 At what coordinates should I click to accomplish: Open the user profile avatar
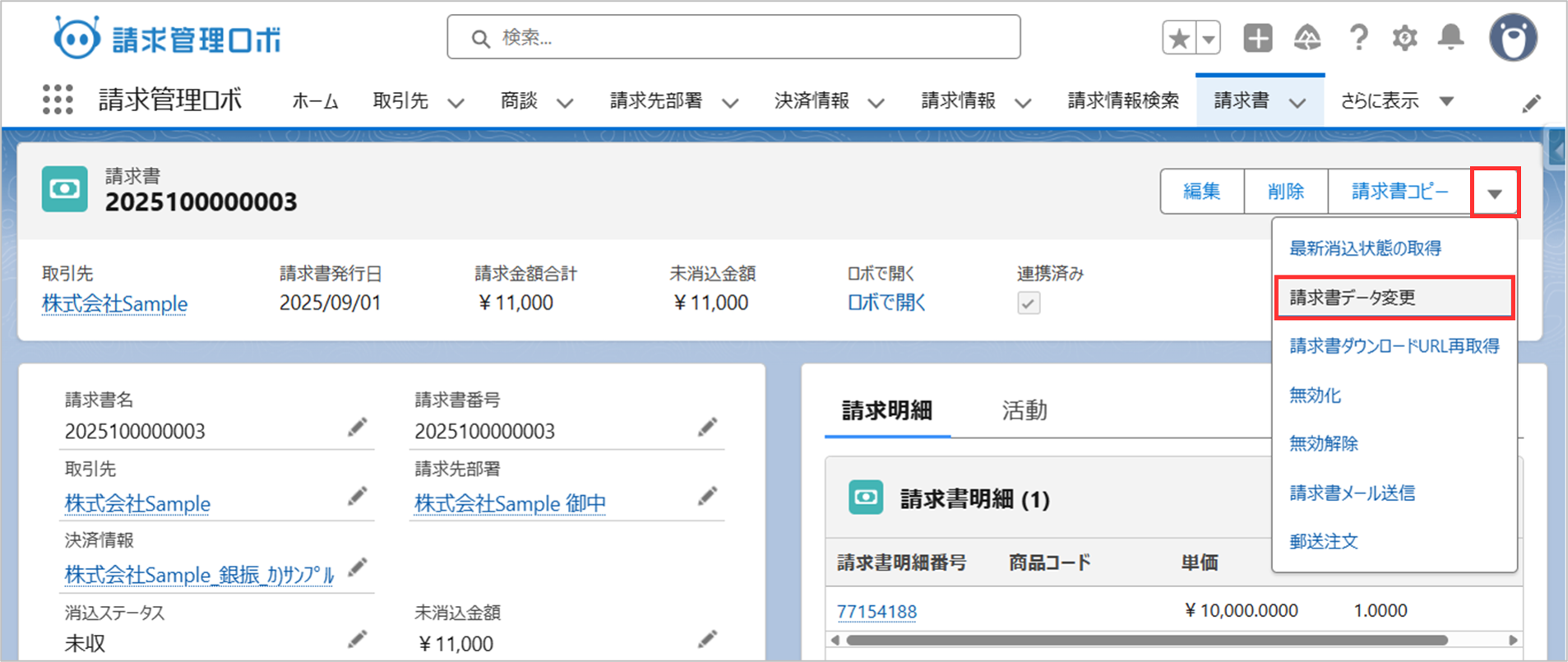click(1513, 38)
